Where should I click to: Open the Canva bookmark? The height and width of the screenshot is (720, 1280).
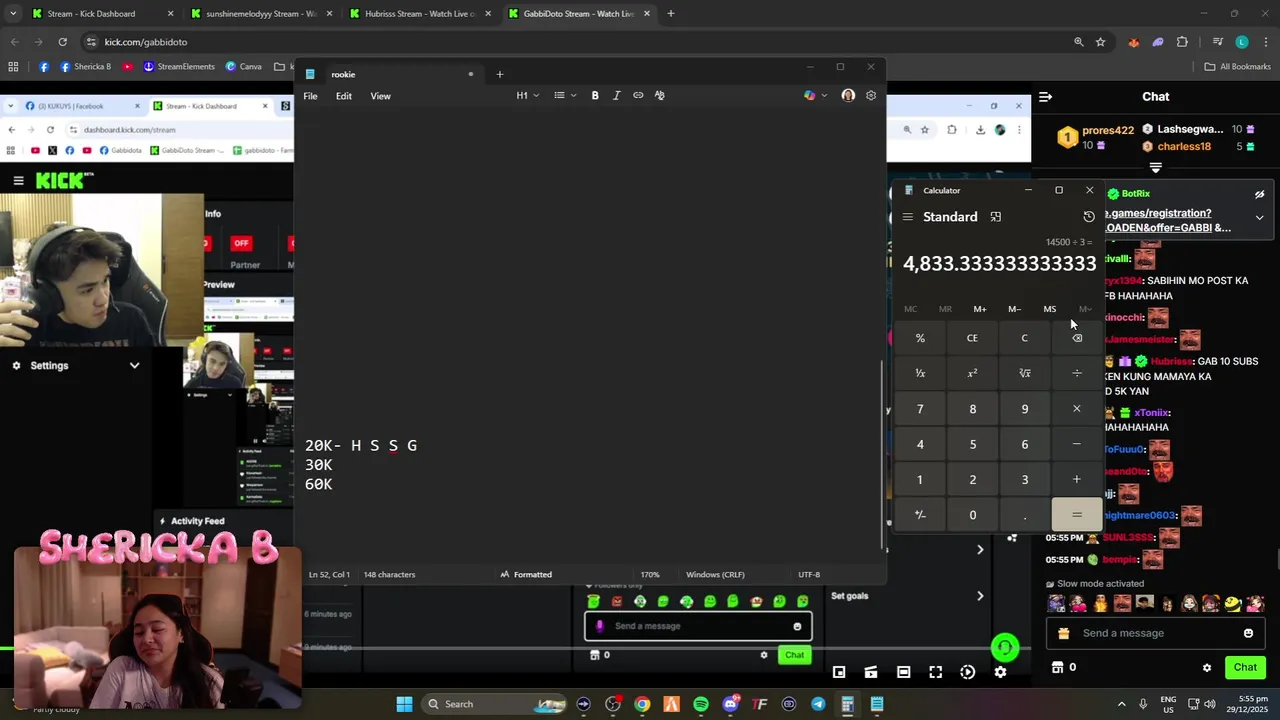pyautogui.click(x=244, y=67)
